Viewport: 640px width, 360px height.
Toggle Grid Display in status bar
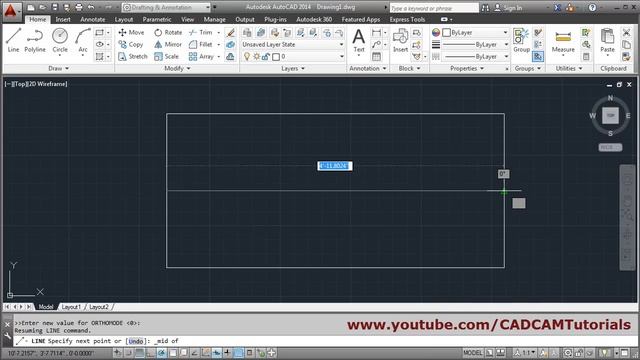click(140, 353)
